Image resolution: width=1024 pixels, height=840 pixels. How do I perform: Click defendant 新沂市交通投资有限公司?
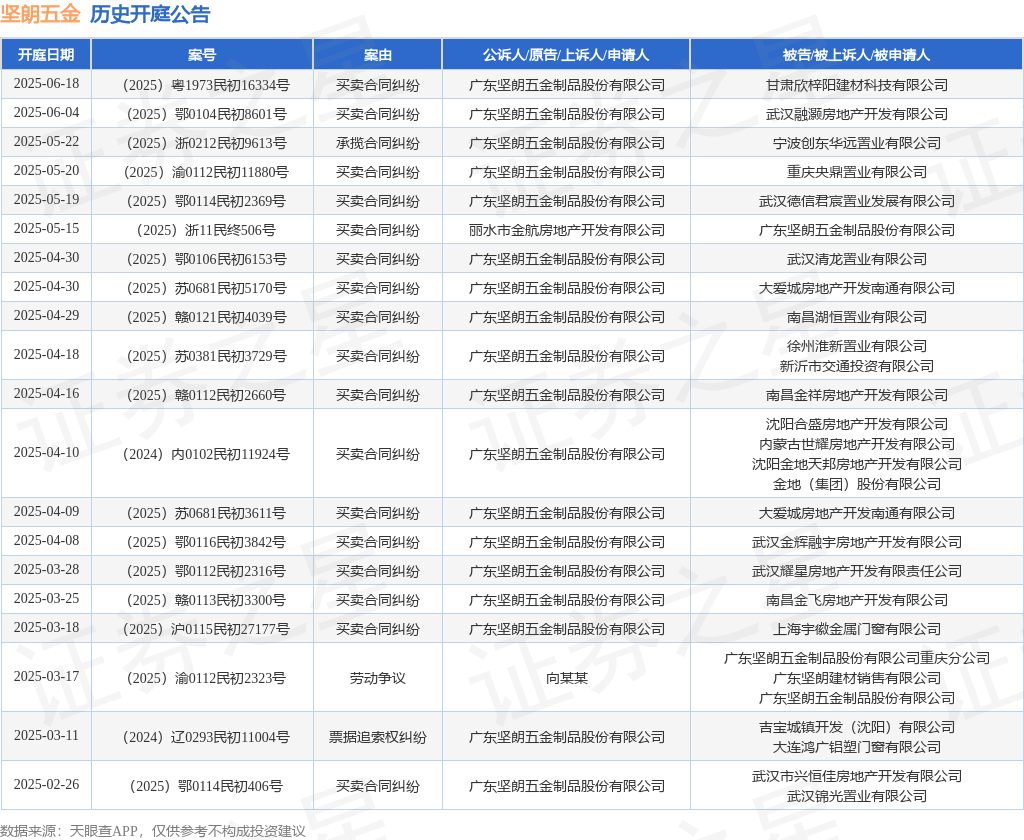tap(857, 366)
